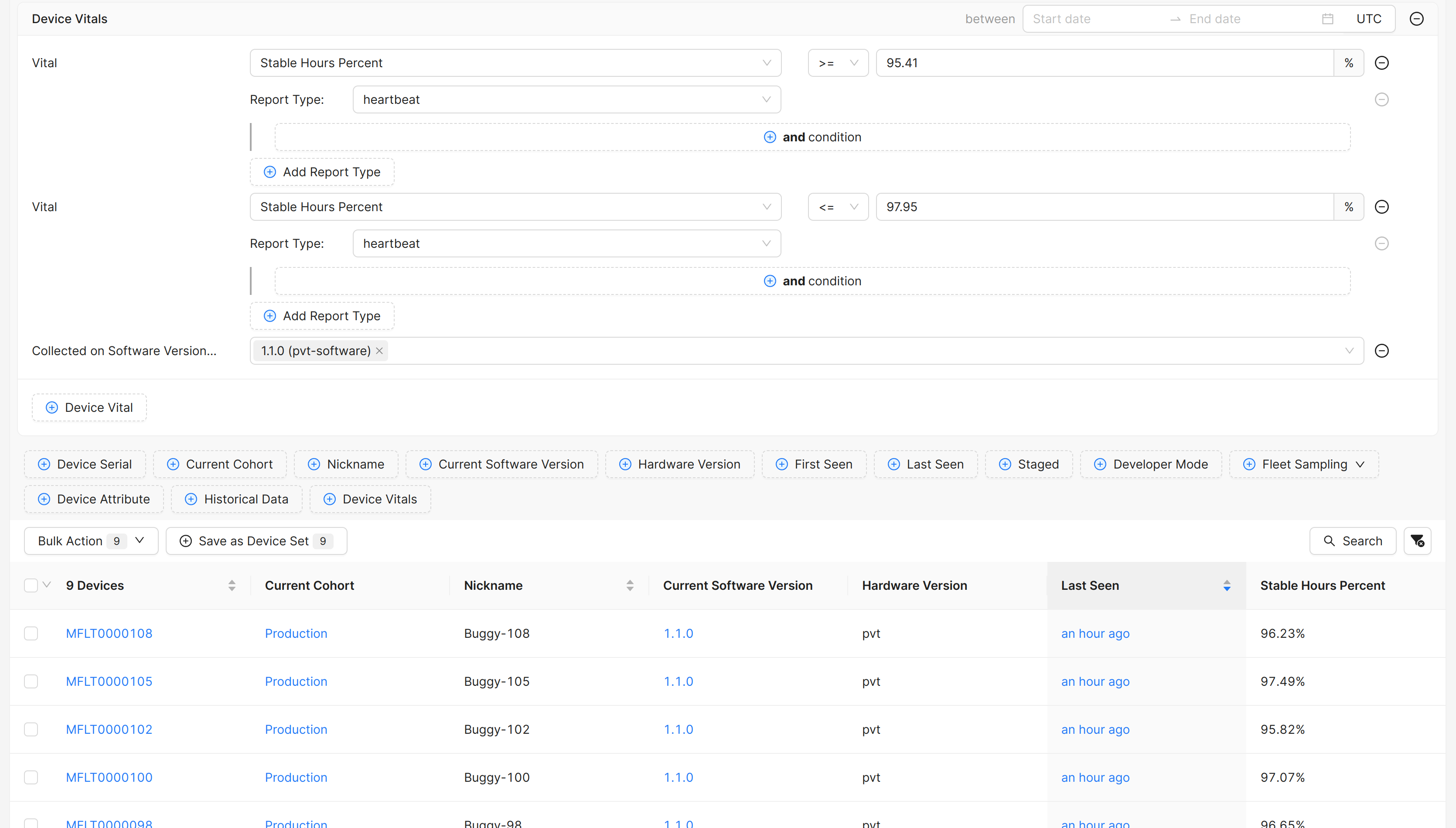Remove the Collected on Software Version filter
This screenshot has width=1456, height=828.
tap(1381, 351)
